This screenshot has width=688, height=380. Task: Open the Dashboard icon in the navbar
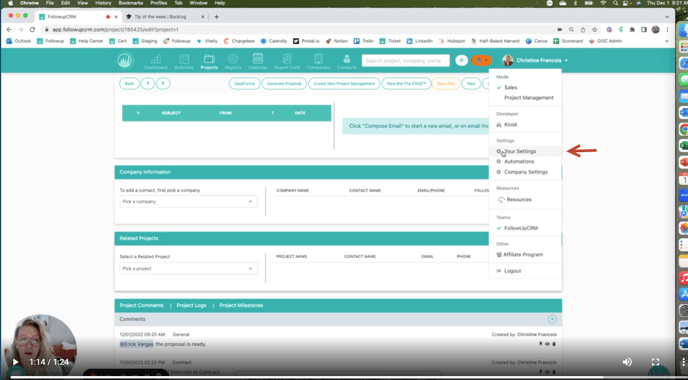pos(156,61)
